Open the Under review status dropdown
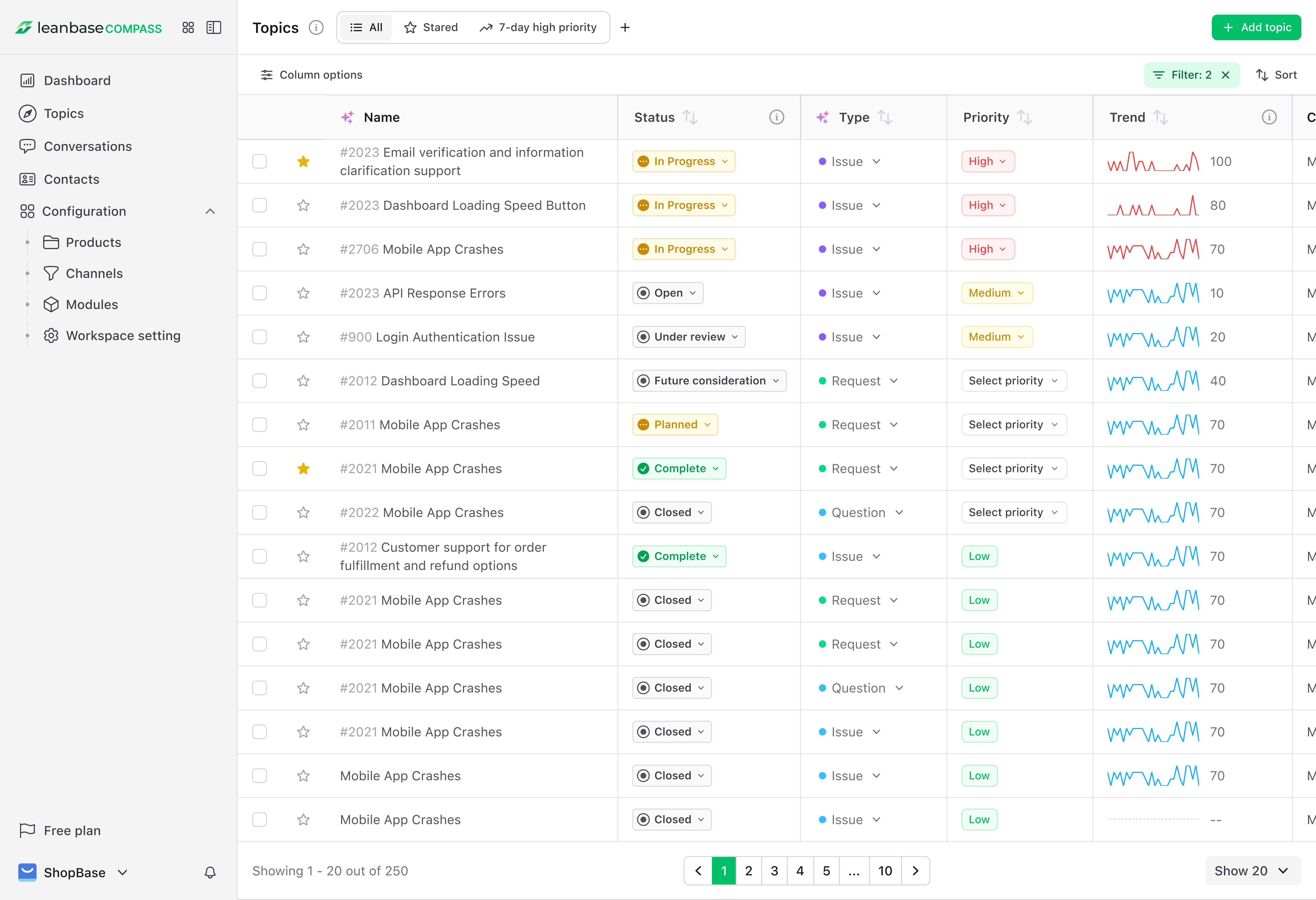 689,337
